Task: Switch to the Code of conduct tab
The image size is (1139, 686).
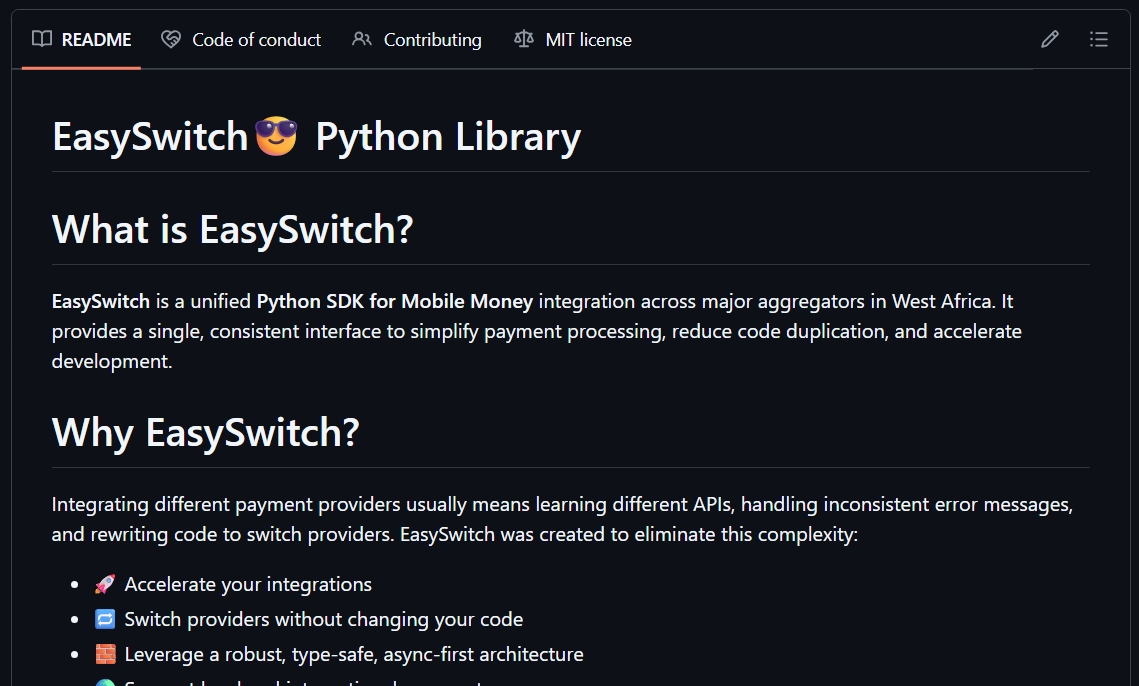Action: (256, 39)
